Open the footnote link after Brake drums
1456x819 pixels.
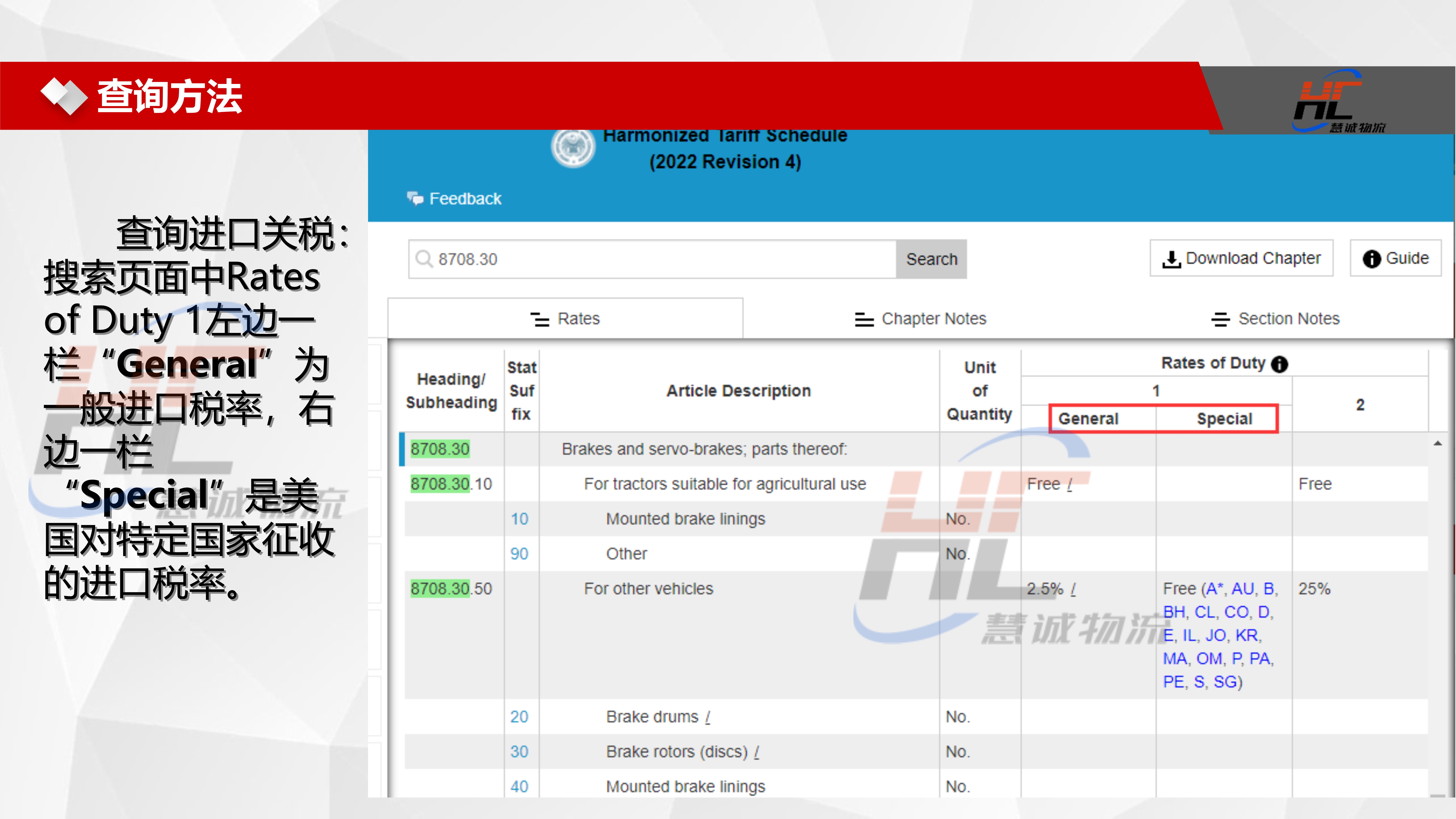pyautogui.click(x=708, y=717)
